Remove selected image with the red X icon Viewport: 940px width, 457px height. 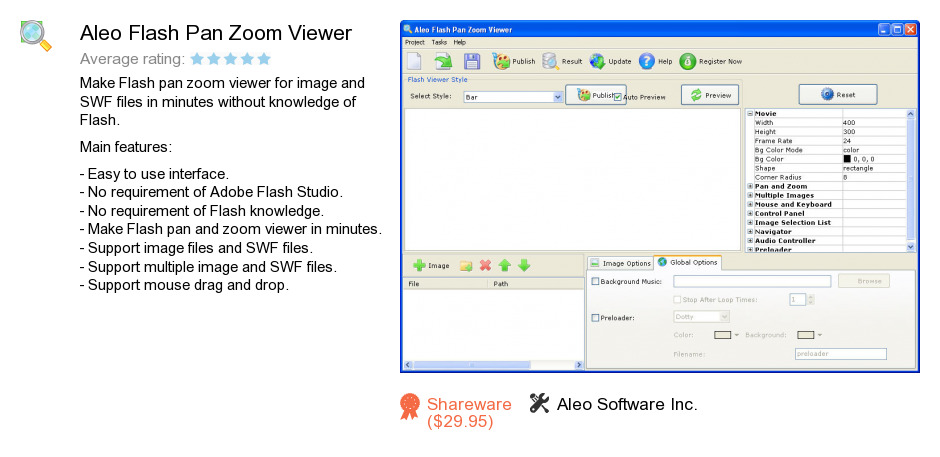tap(486, 265)
